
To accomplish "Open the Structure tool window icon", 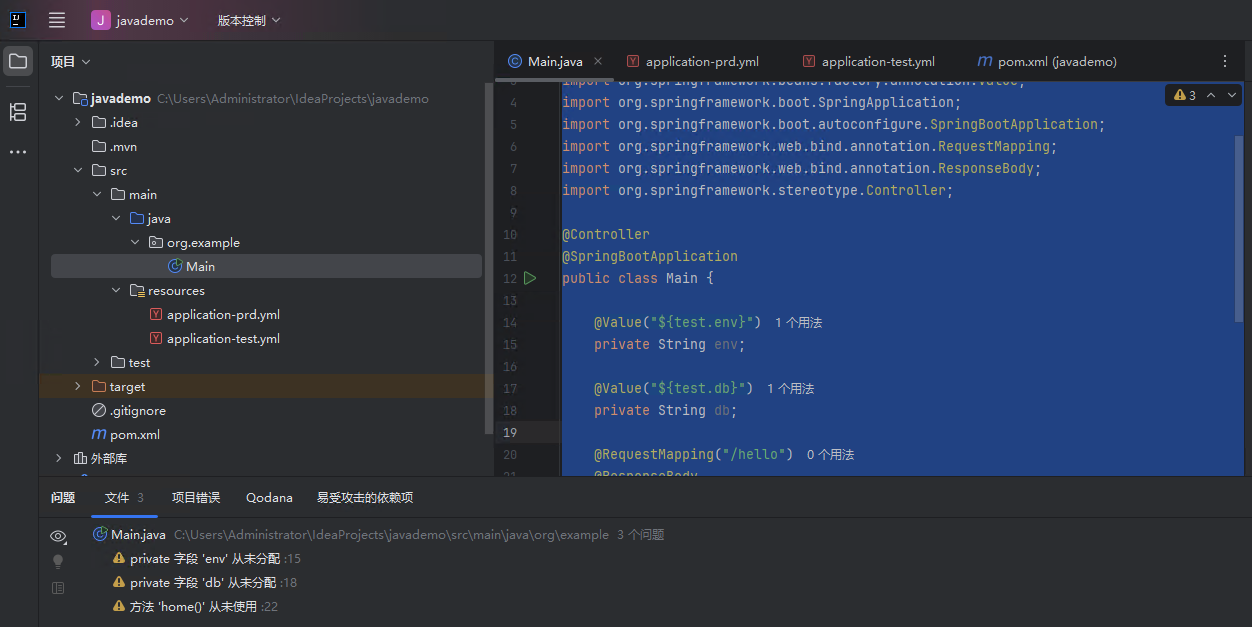I will tap(18, 112).
